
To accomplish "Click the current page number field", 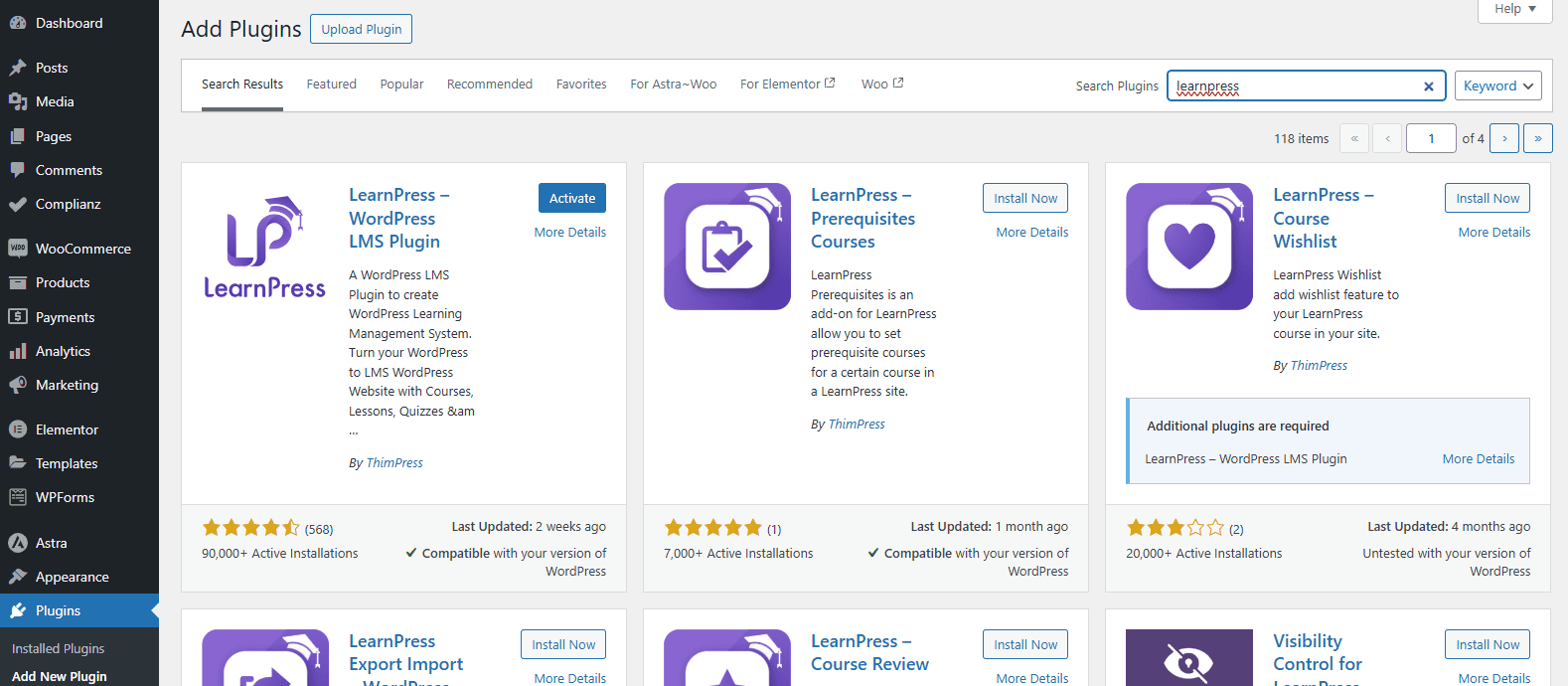I will (x=1431, y=138).
